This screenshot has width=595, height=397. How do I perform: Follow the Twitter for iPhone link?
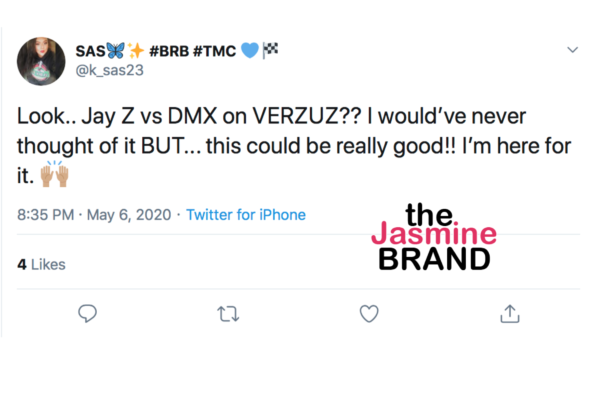(246, 215)
